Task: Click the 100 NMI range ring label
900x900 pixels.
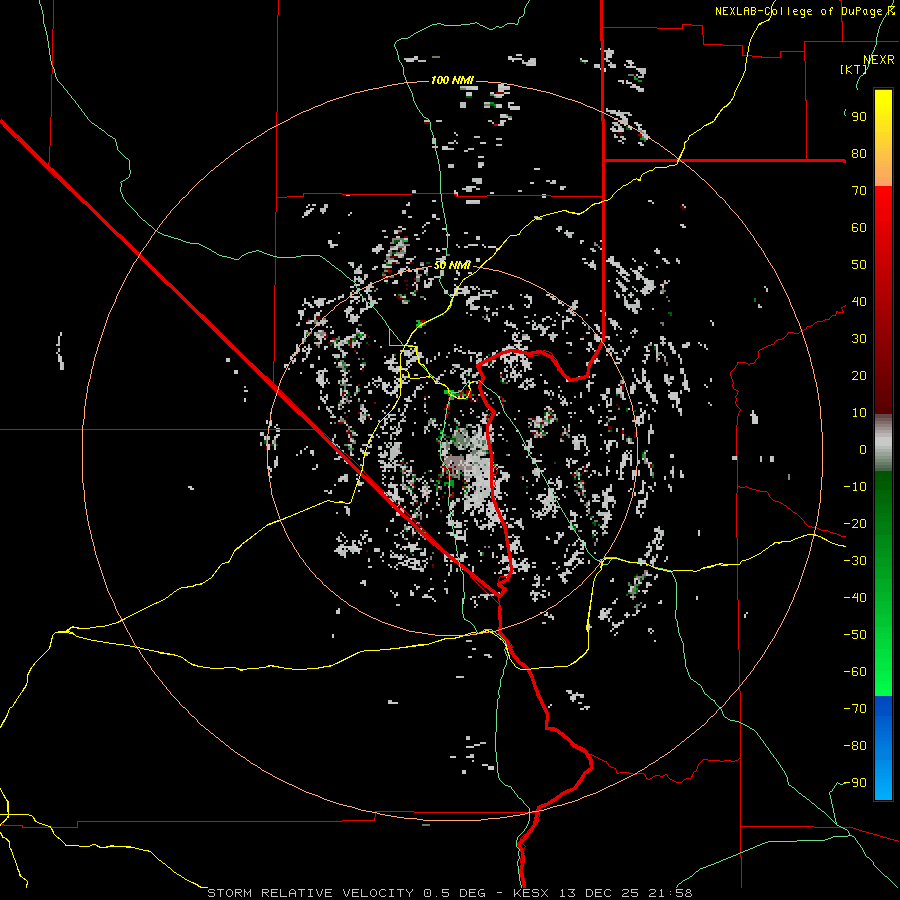Action: click(452, 80)
